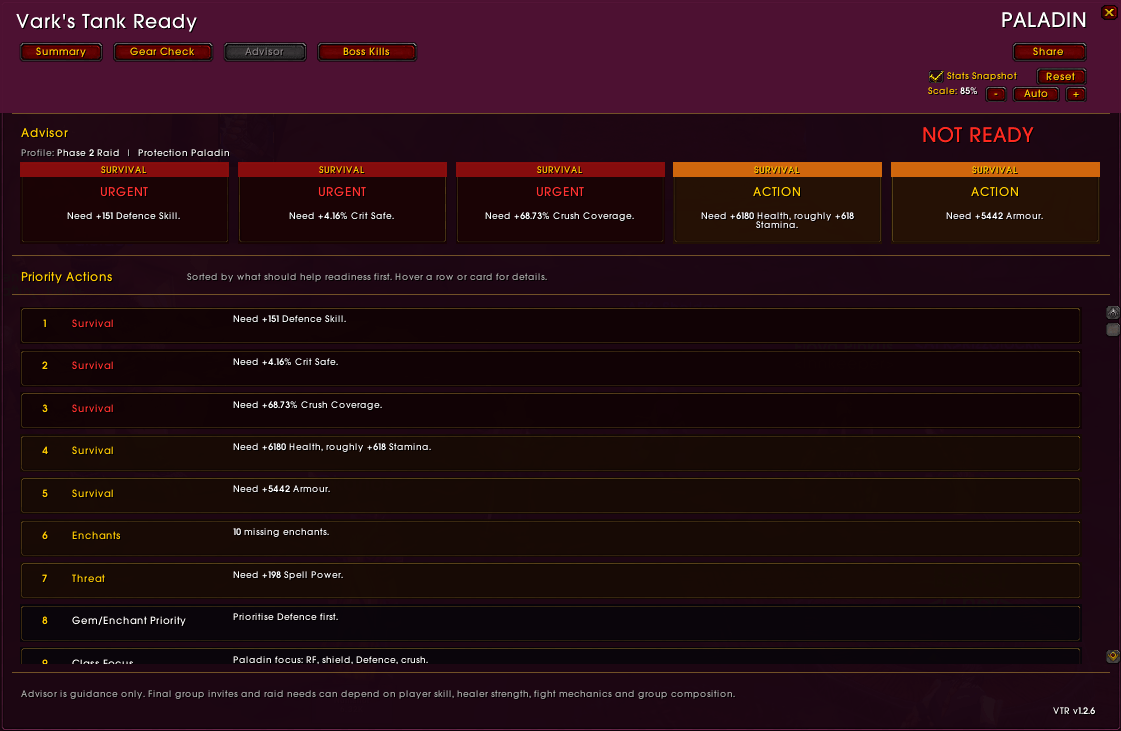This screenshot has width=1121, height=731.
Task: Select the Action Health and Stamina card
Action: (777, 202)
